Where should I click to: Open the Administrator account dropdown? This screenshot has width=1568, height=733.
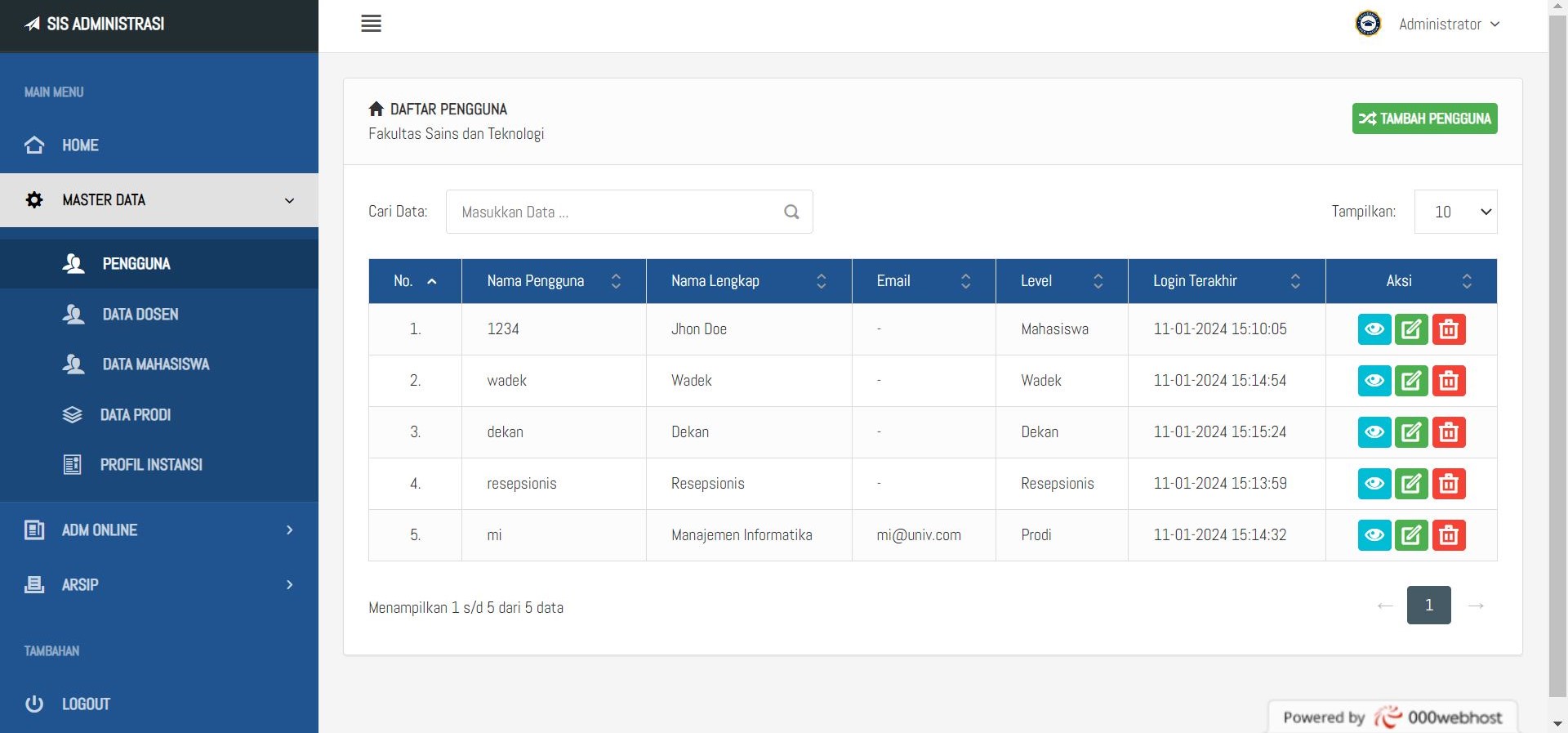point(1449,25)
